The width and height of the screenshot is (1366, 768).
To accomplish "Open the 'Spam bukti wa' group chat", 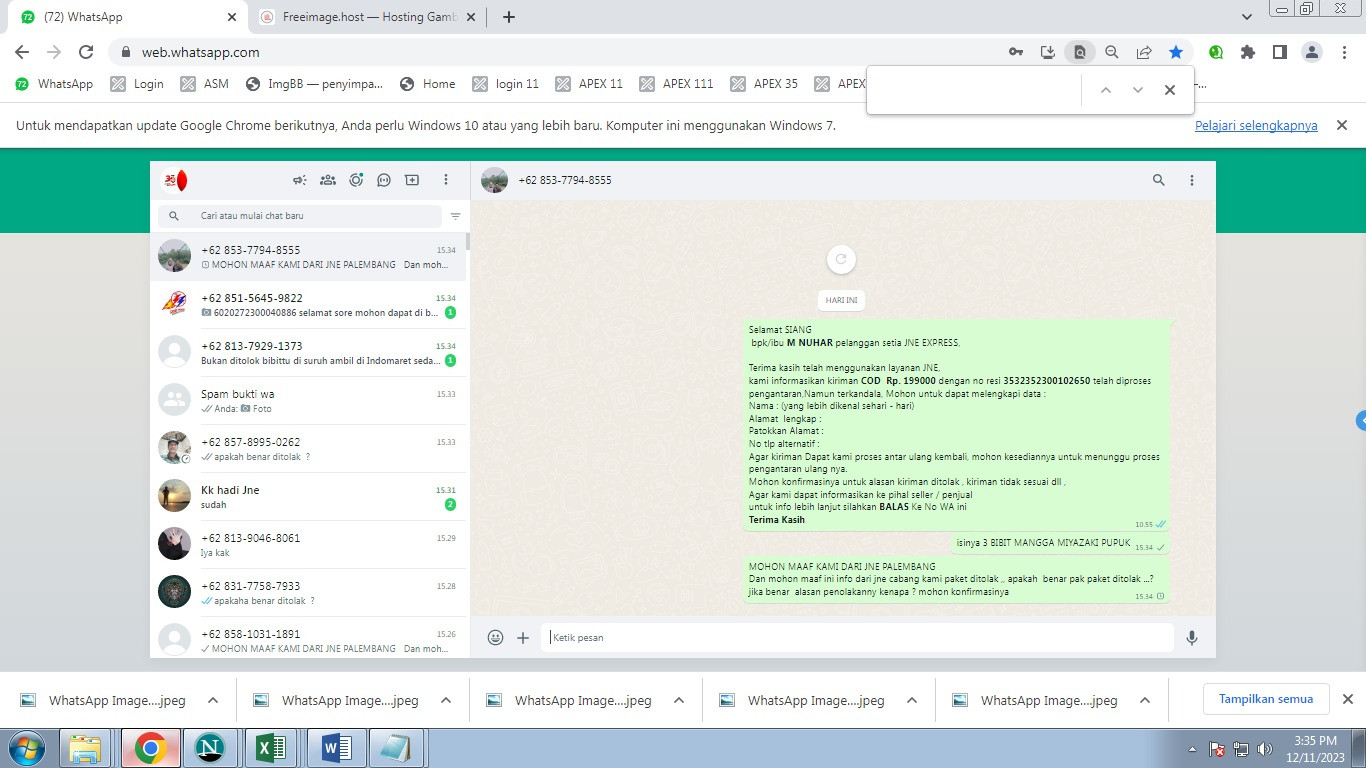I will click(x=308, y=401).
